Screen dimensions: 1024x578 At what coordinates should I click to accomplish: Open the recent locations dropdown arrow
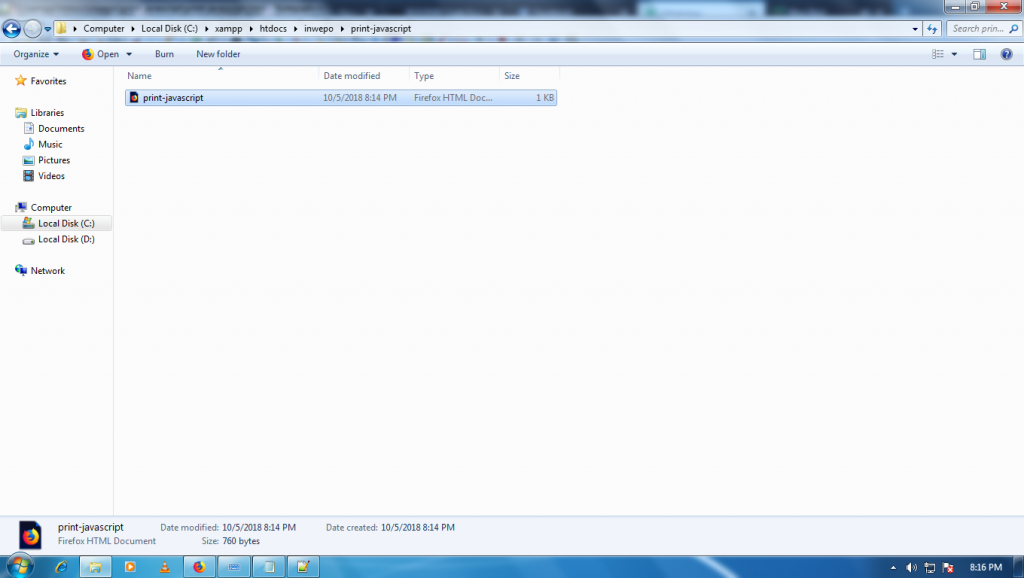(x=48, y=29)
